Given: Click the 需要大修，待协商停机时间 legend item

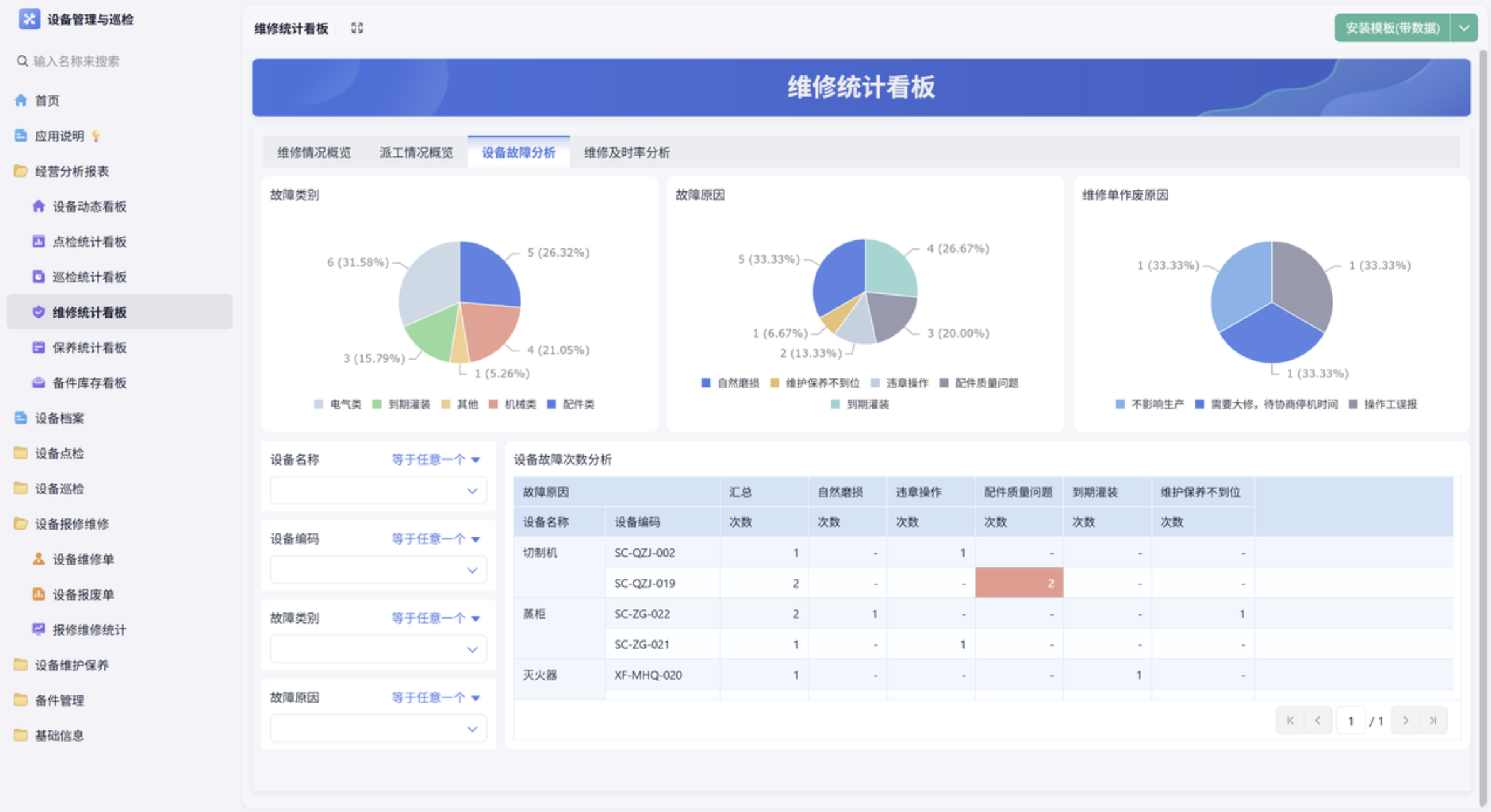Looking at the screenshot, I should click(1266, 404).
